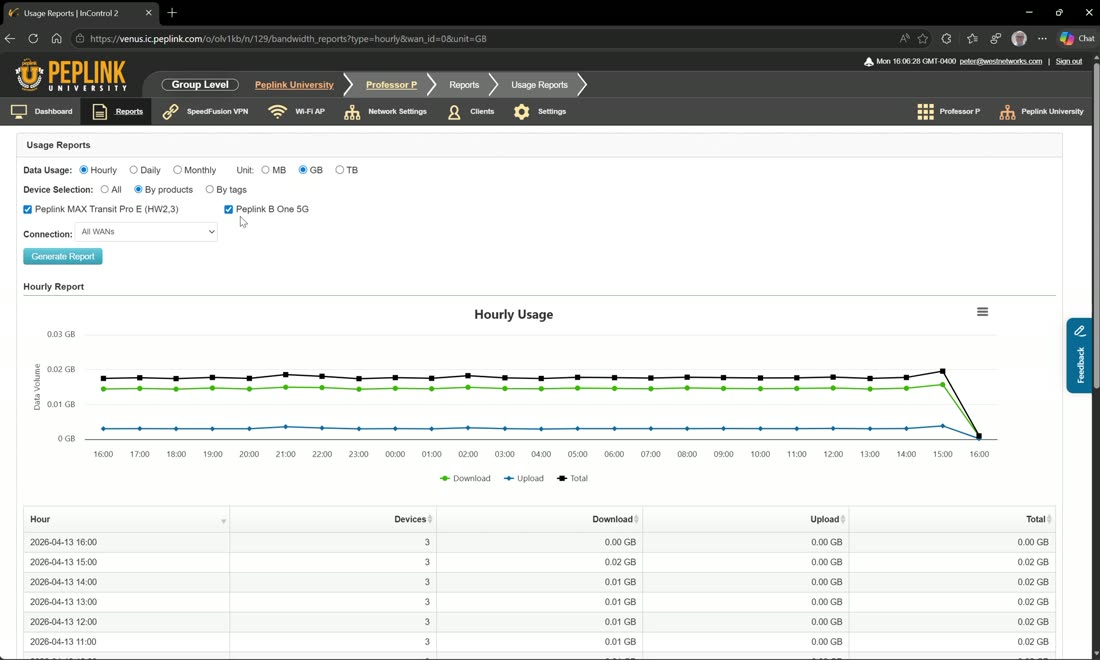Click the Feedback pencil icon
Screen dimensions: 1100x660
click(1080, 331)
